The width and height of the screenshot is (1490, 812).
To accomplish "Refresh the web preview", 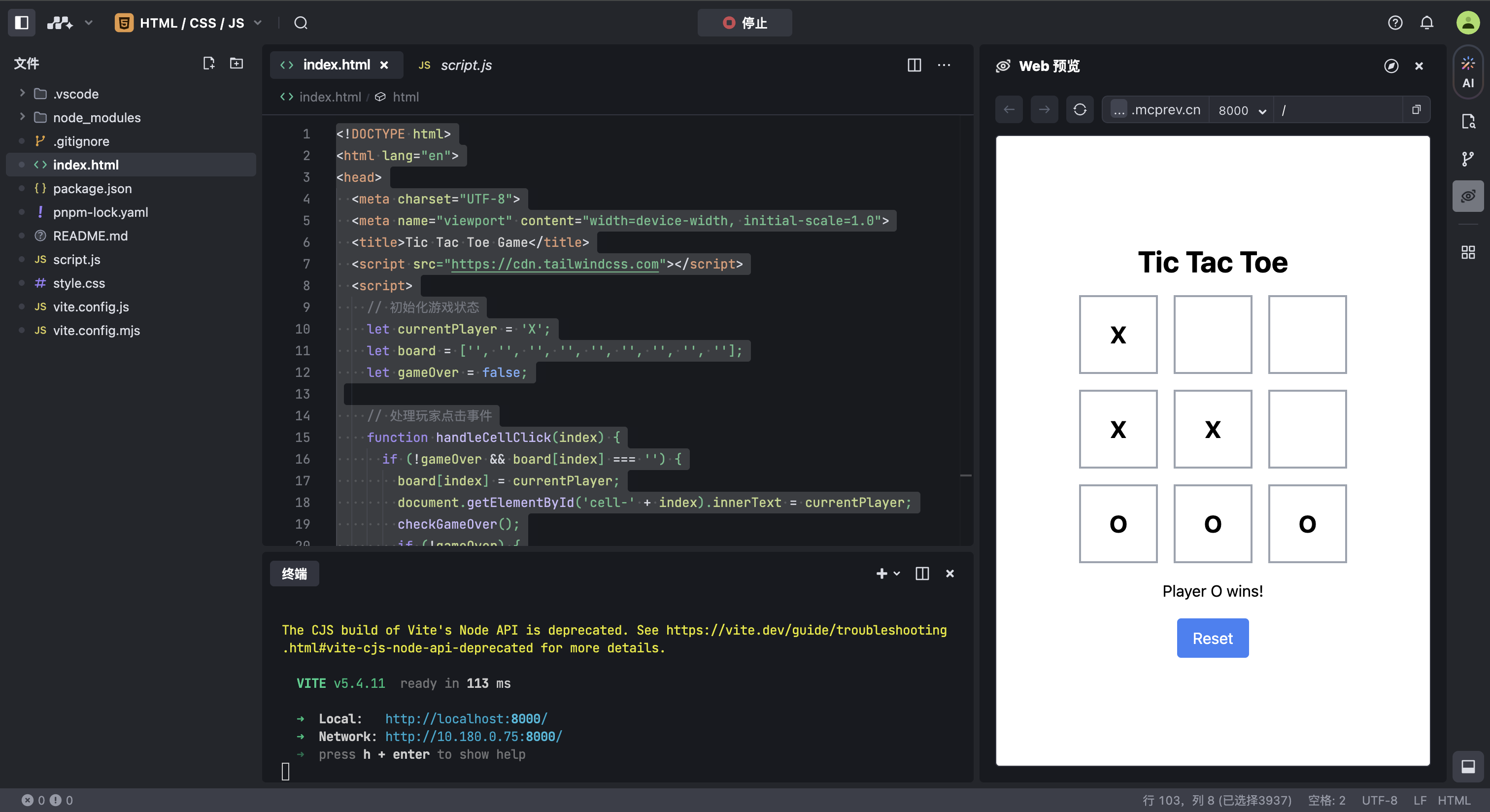I will point(1080,109).
